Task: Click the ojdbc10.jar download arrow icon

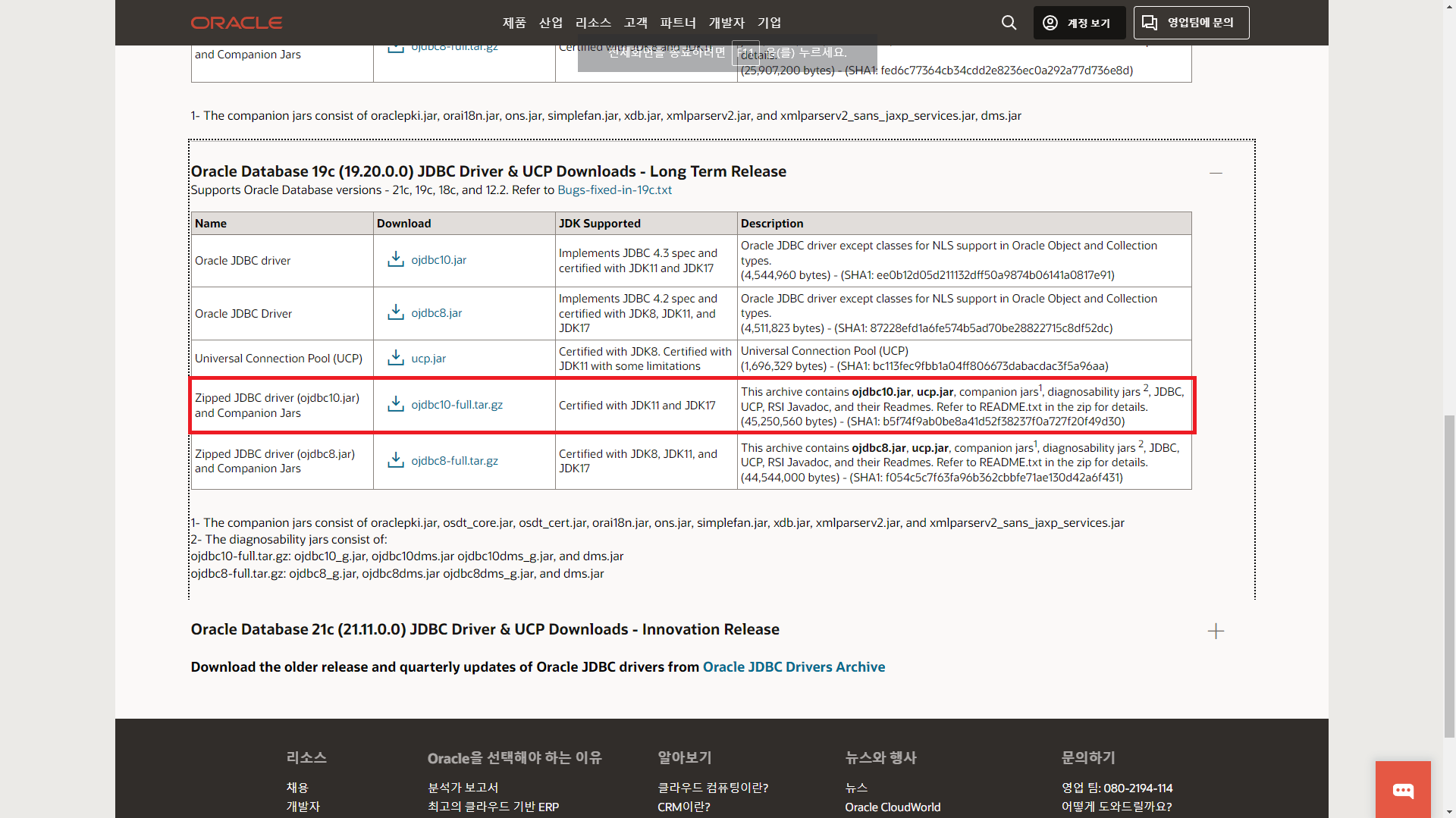Action: tap(396, 259)
